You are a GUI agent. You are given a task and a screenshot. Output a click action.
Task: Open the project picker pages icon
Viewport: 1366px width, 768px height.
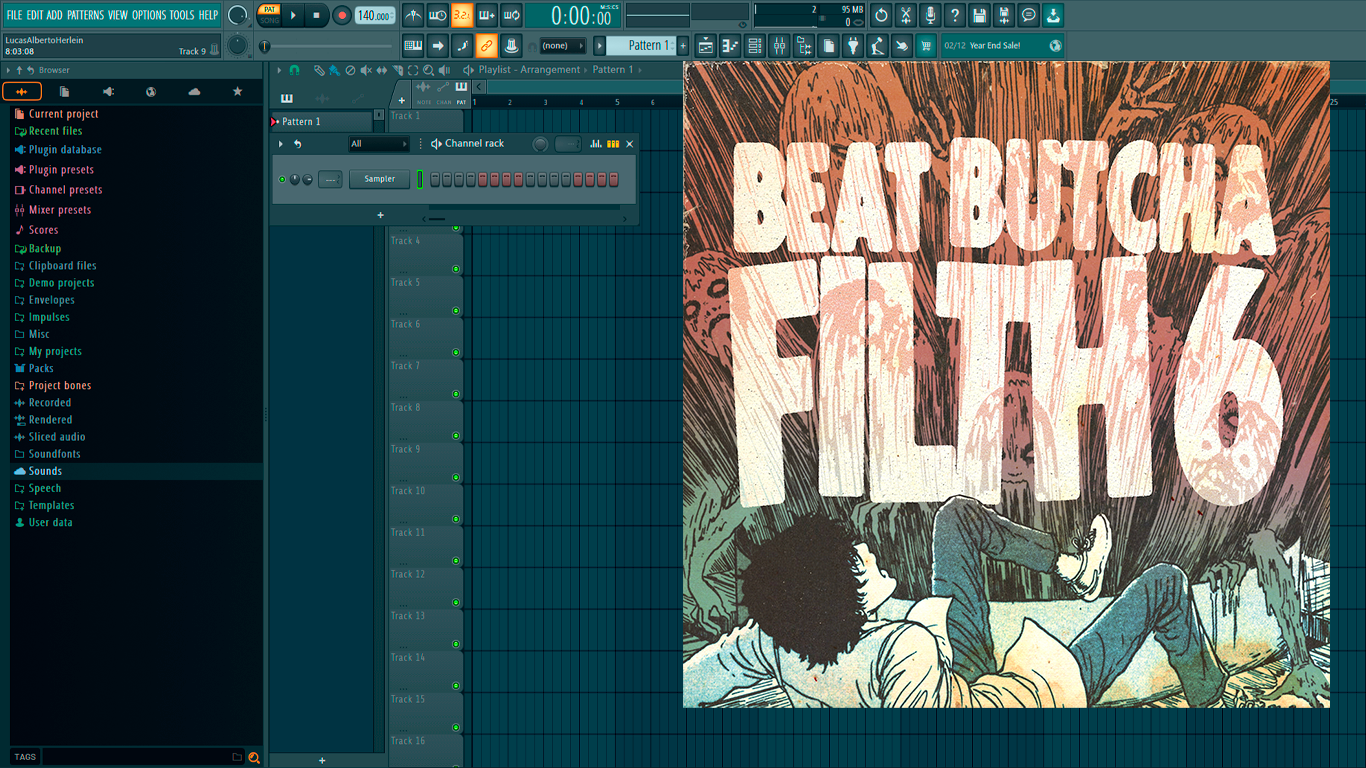click(x=828, y=45)
